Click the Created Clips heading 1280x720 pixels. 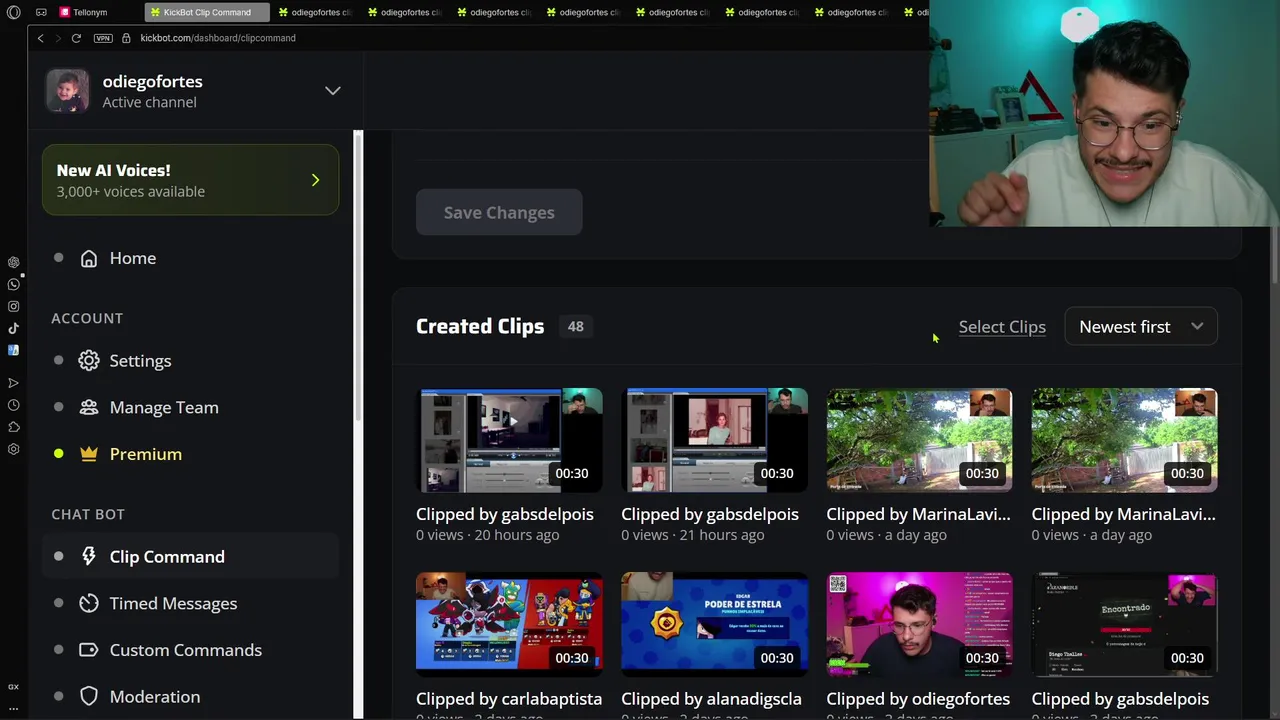[x=480, y=327]
